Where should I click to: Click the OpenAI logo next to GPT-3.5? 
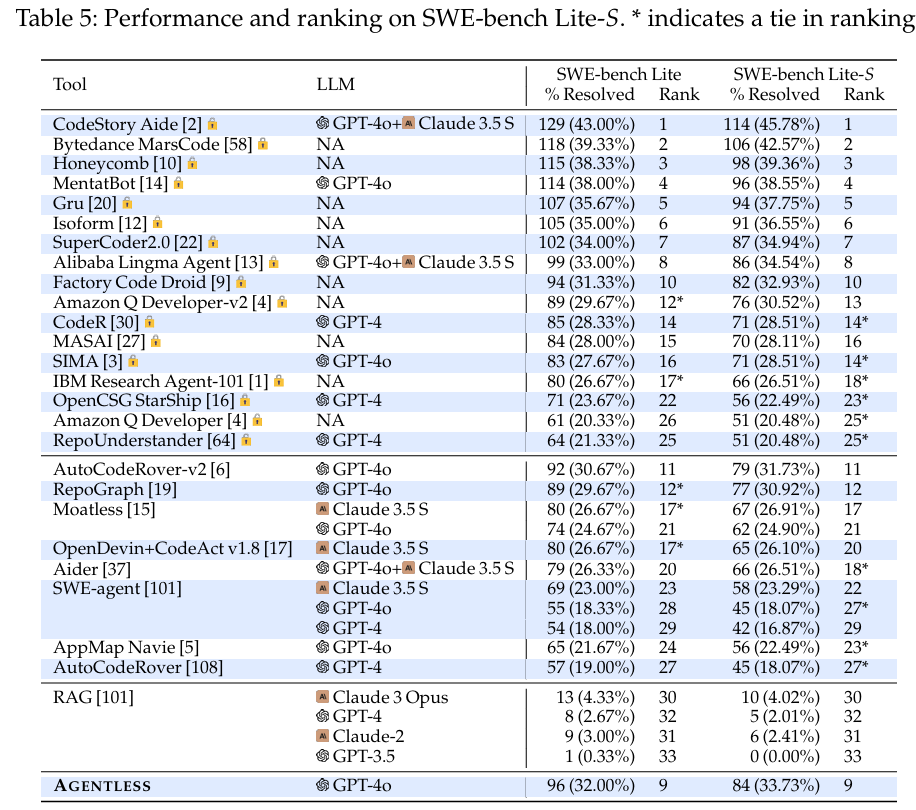pyautogui.click(x=322, y=756)
